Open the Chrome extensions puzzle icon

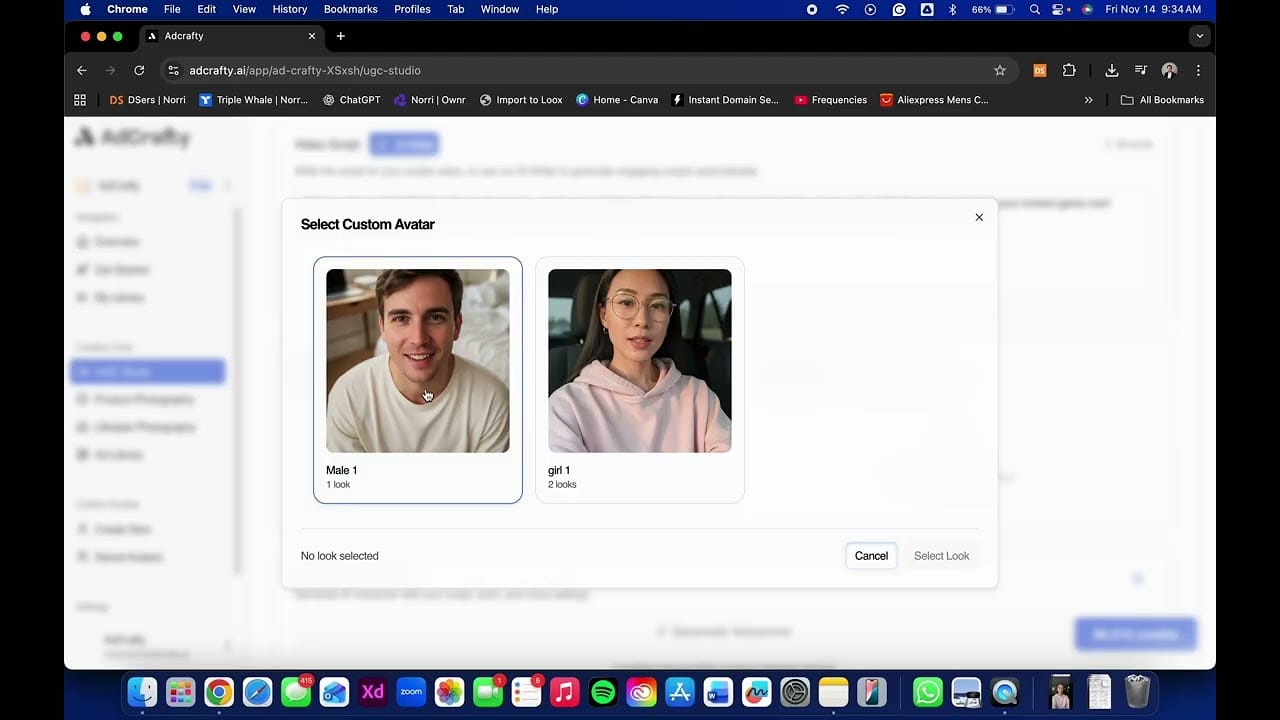pos(1069,70)
